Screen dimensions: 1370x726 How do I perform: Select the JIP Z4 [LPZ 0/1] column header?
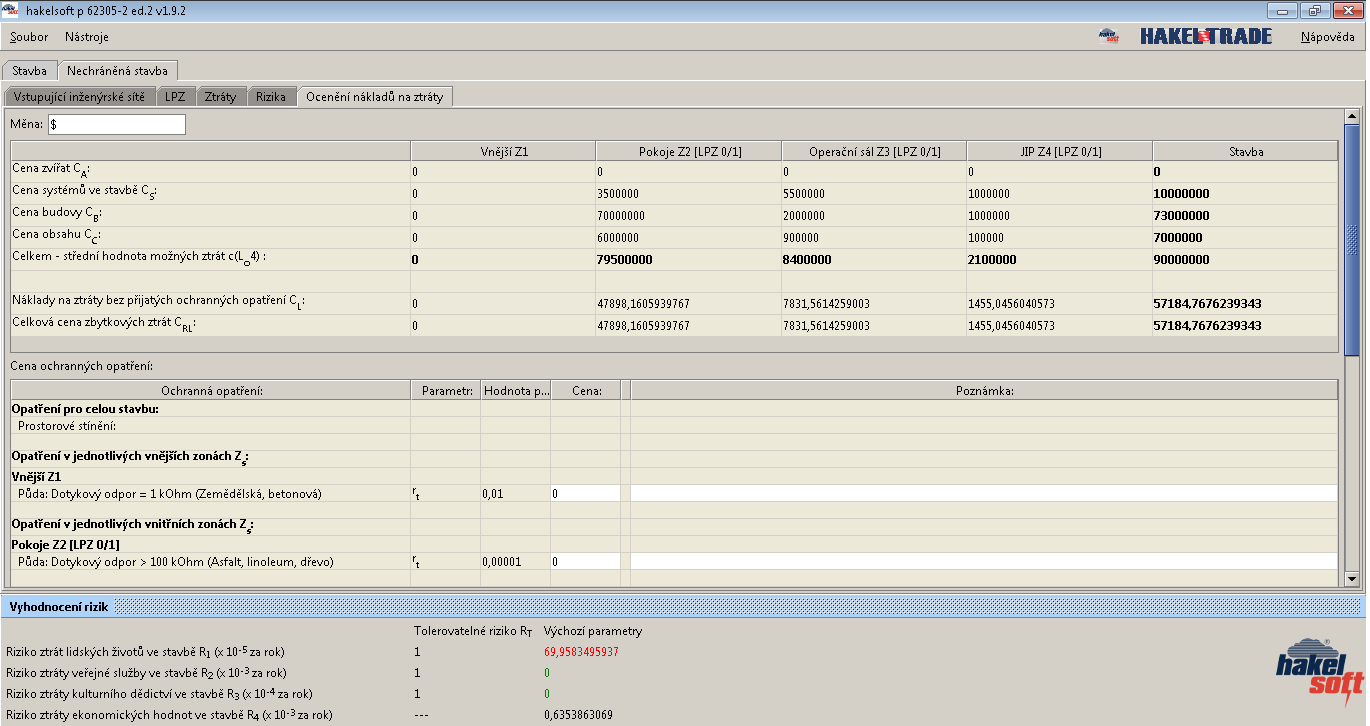(x=1060, y=151)
